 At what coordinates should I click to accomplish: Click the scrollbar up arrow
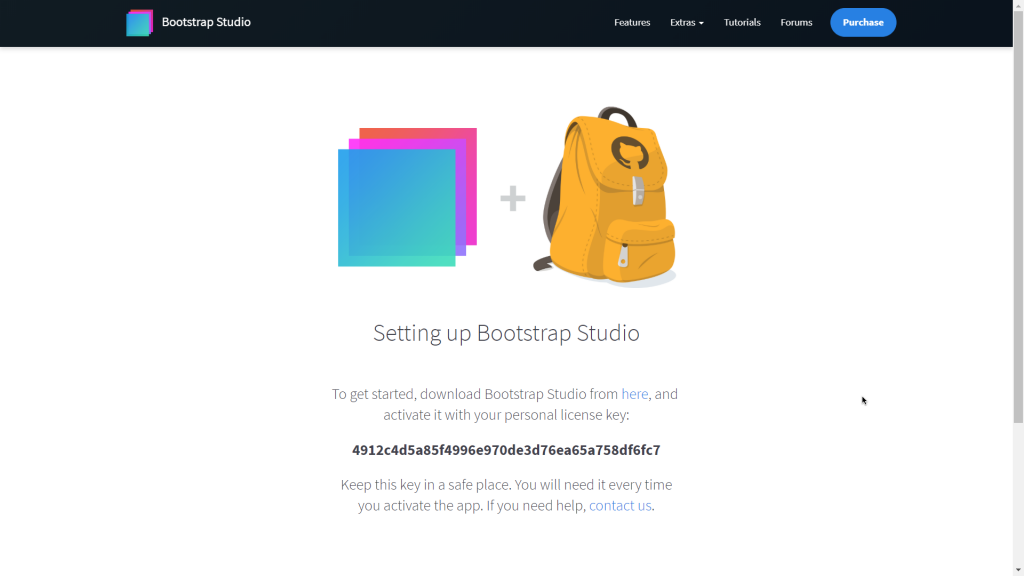pyautogui.click(x=1018, y=5)
